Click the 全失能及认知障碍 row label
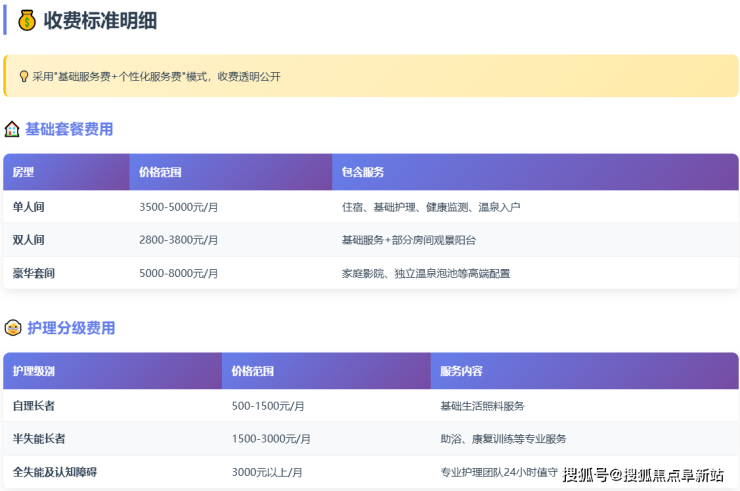The height and width of the screenshot is (491, 740). click(x=54, y=472)
